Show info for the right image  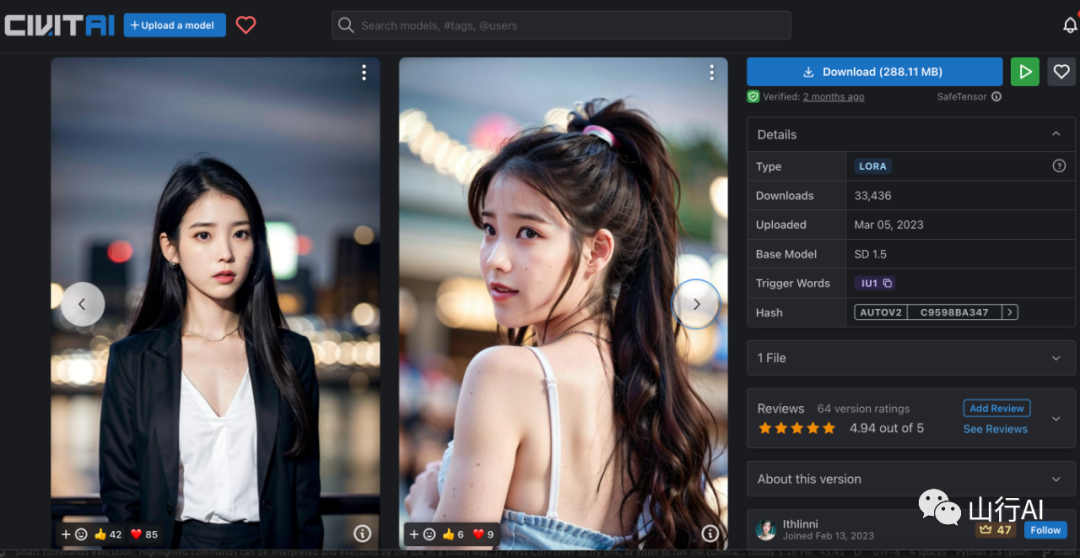click(709, 534)
